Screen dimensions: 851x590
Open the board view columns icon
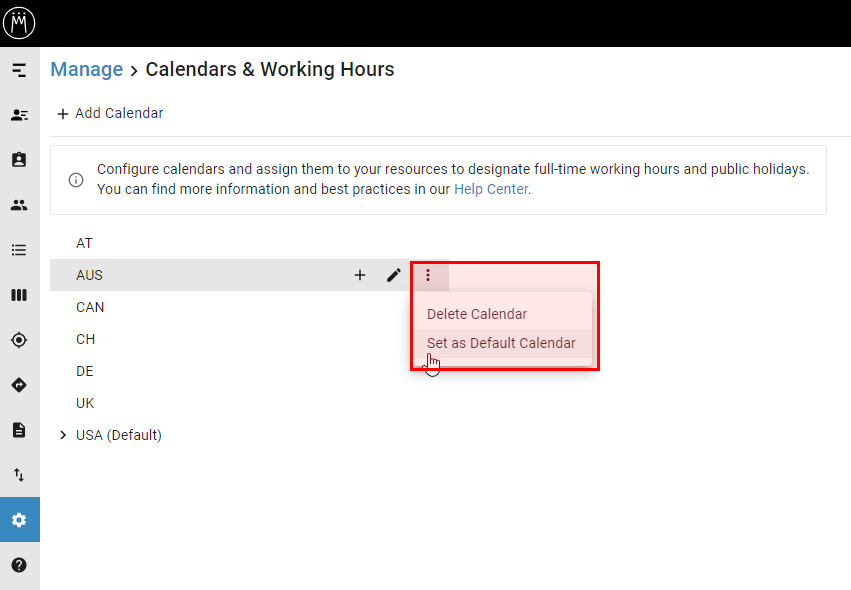pos(19,294)
